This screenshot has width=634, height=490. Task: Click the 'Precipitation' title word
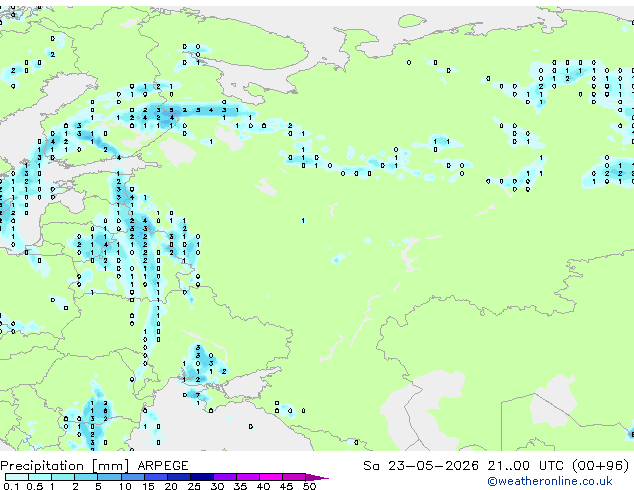pyautogui.click(x=42, y=466)
